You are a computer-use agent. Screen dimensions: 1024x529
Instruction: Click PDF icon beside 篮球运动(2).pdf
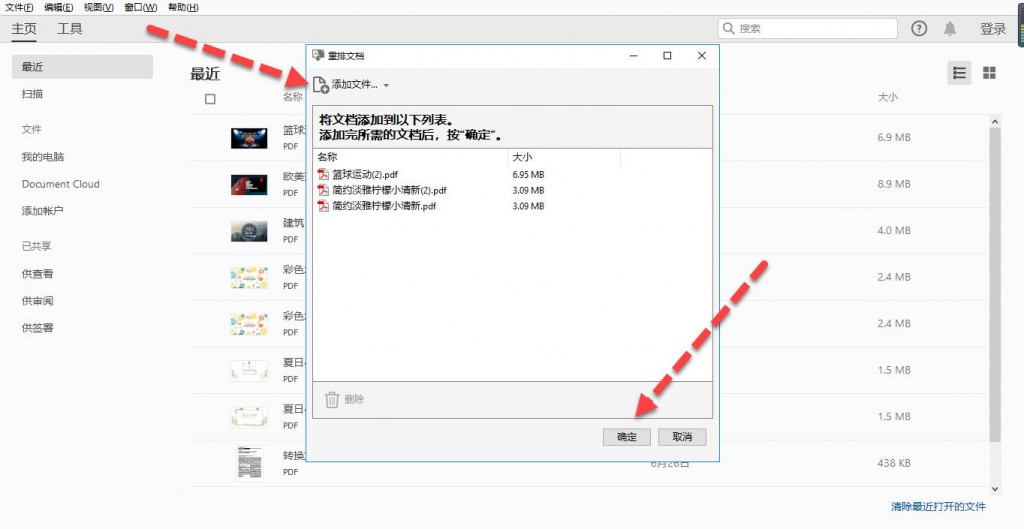(323, 174)
